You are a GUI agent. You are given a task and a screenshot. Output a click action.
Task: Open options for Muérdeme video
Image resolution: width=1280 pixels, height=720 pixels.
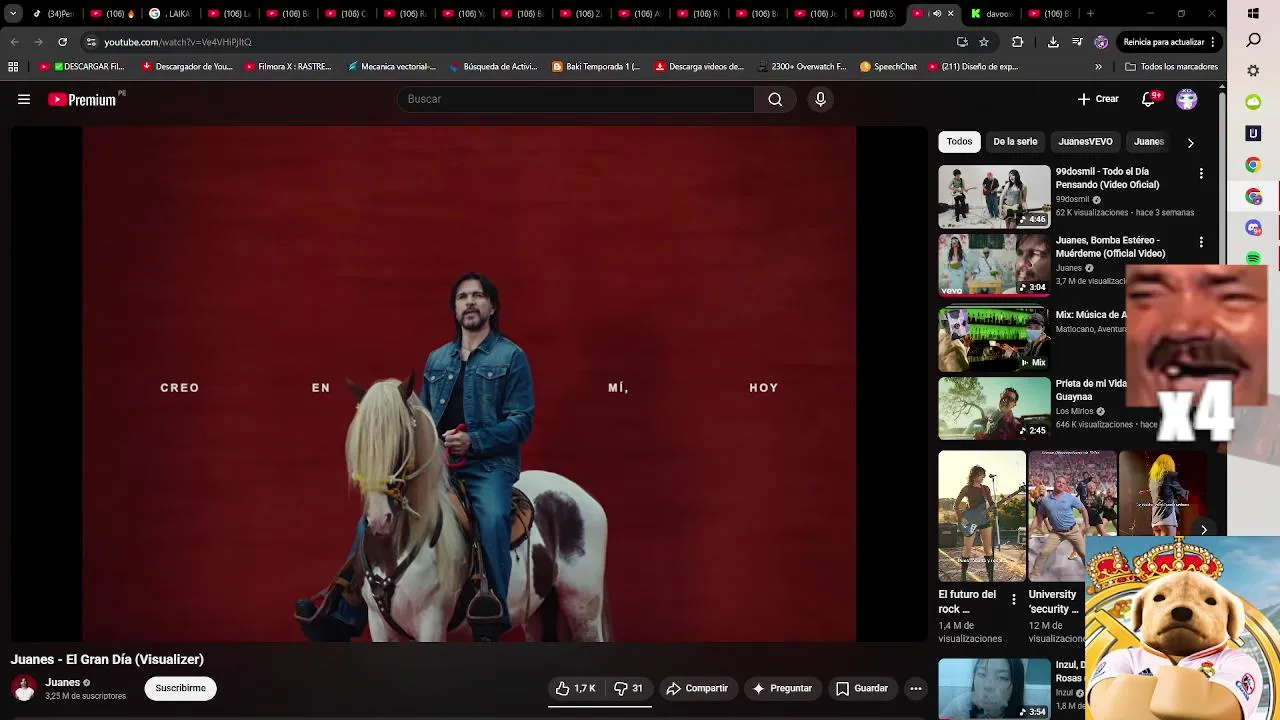1201,242
